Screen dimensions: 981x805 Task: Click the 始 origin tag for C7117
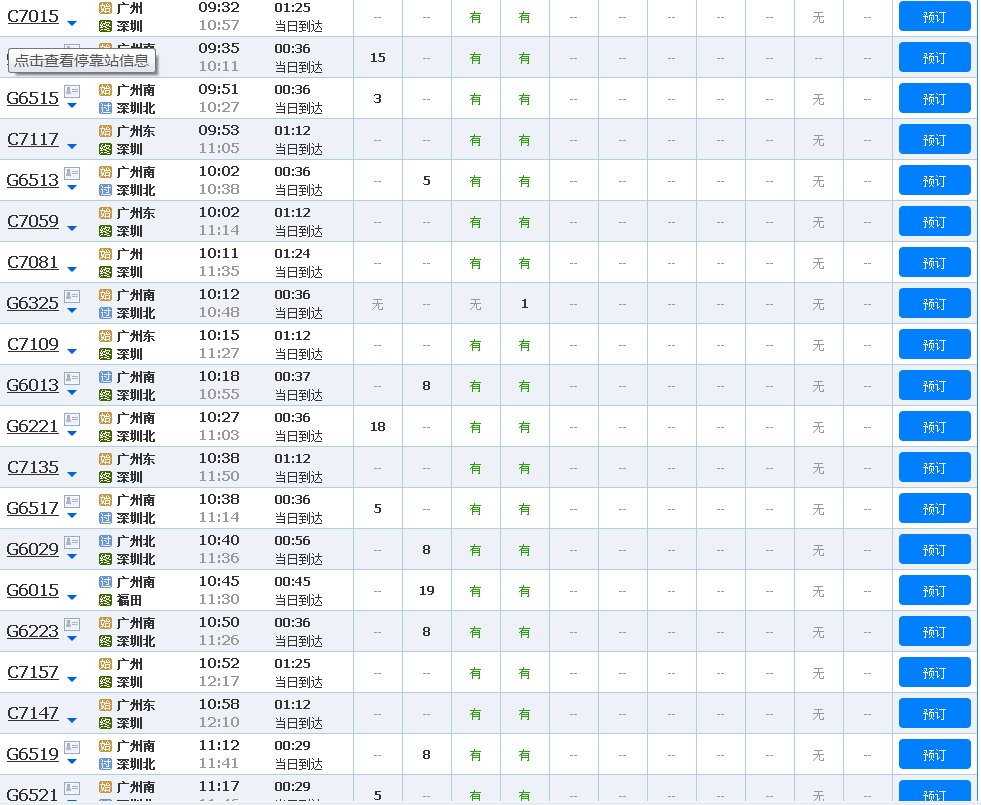[x=104, y=130]
